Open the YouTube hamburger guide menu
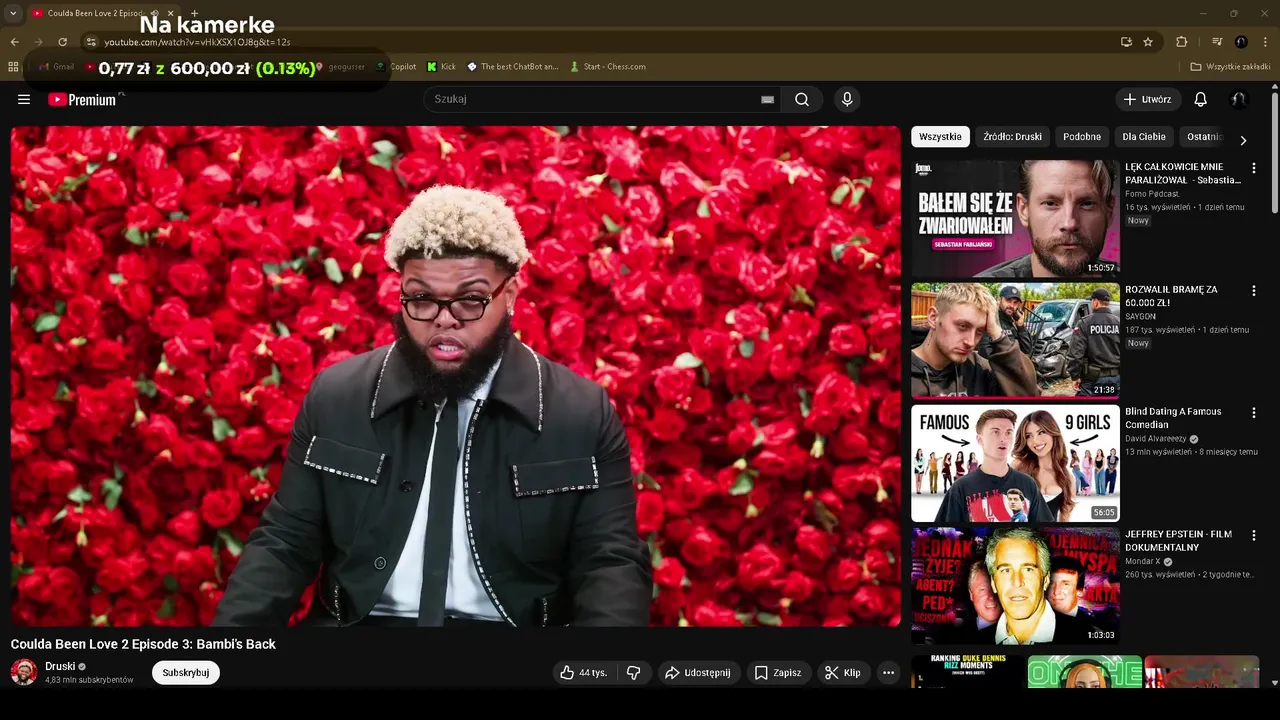 click(x=24, y=99)
